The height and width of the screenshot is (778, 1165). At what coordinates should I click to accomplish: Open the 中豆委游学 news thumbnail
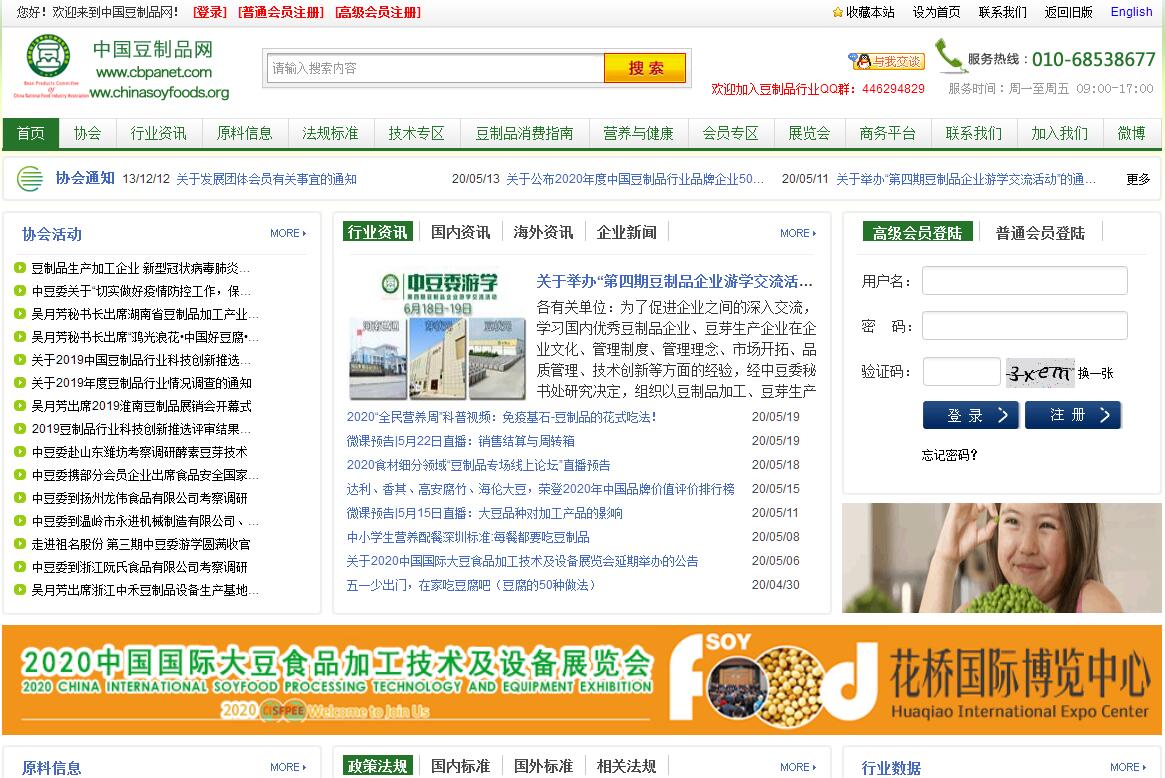(x=437, y=334)
